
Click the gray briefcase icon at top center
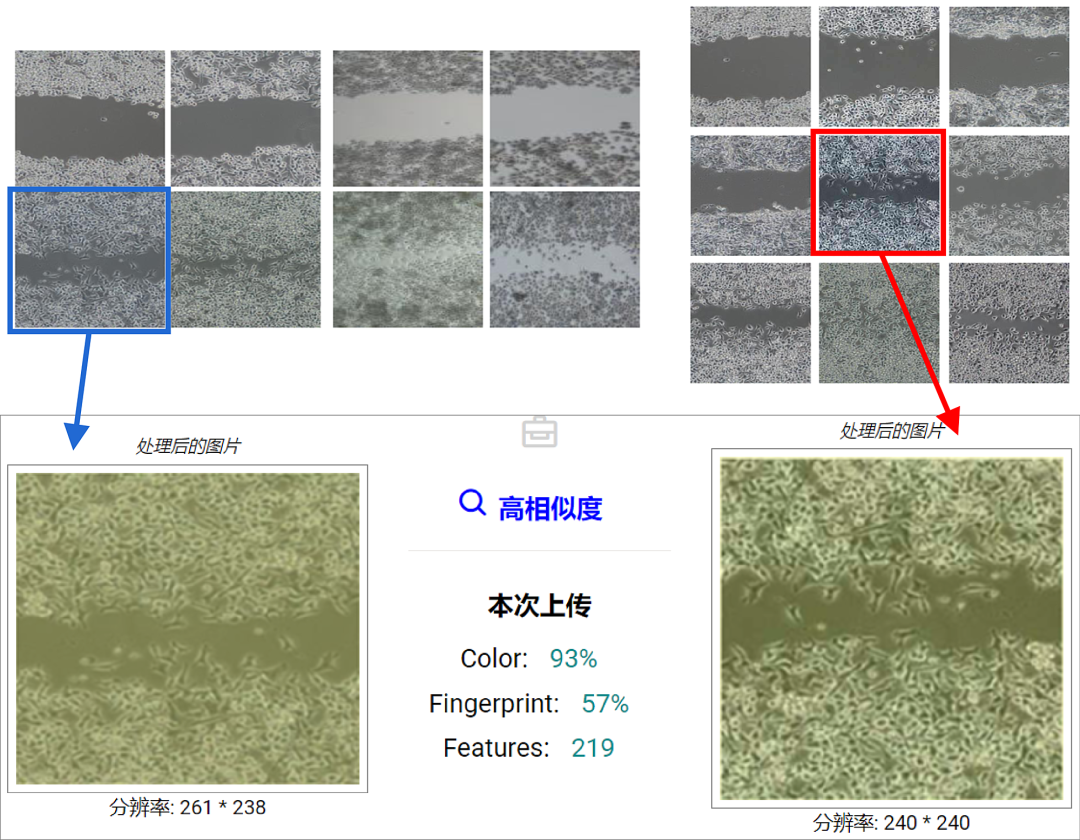[x=540, y=431]
